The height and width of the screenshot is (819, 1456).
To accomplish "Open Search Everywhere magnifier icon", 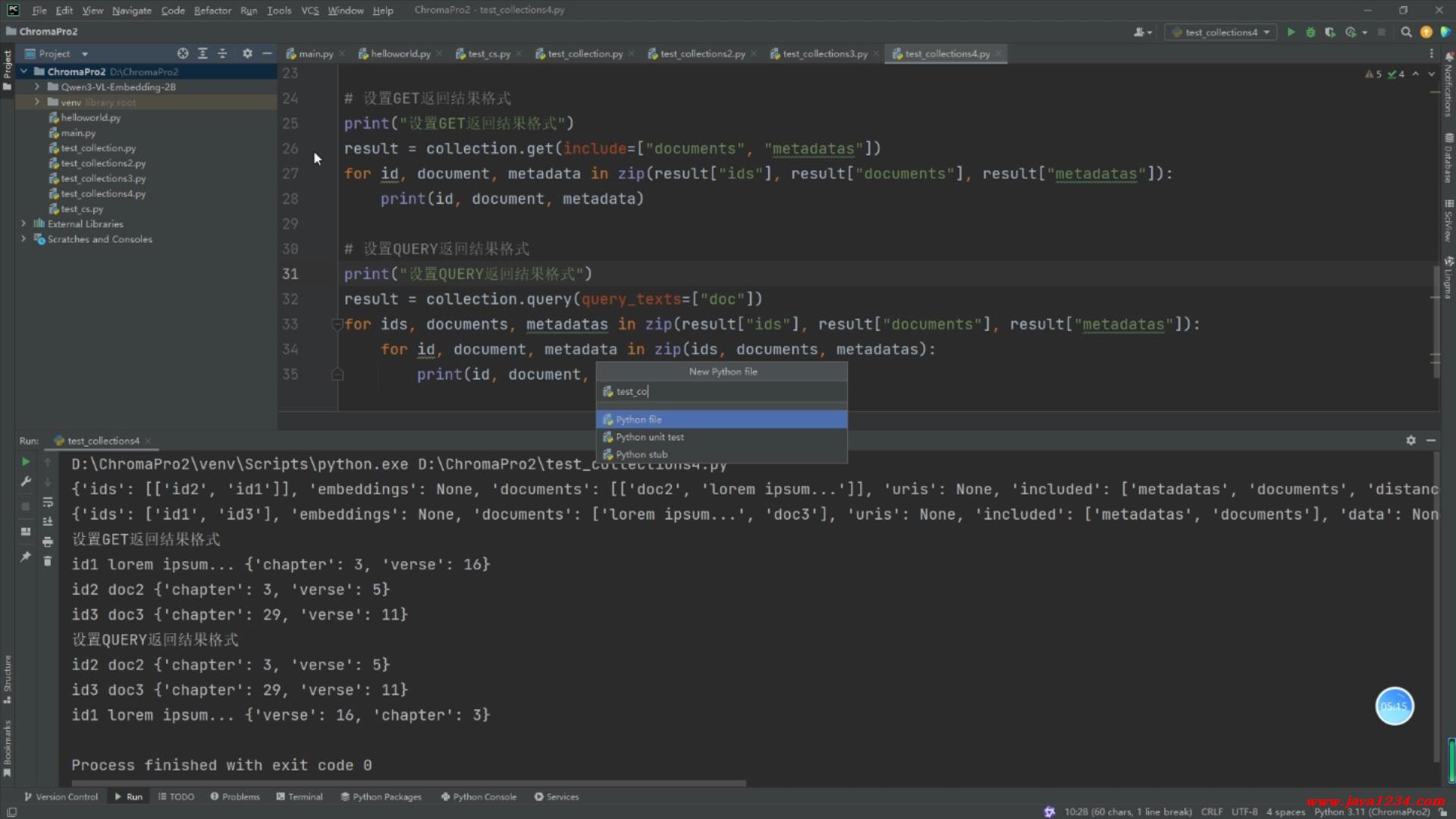I will [x=1406, y=32].
